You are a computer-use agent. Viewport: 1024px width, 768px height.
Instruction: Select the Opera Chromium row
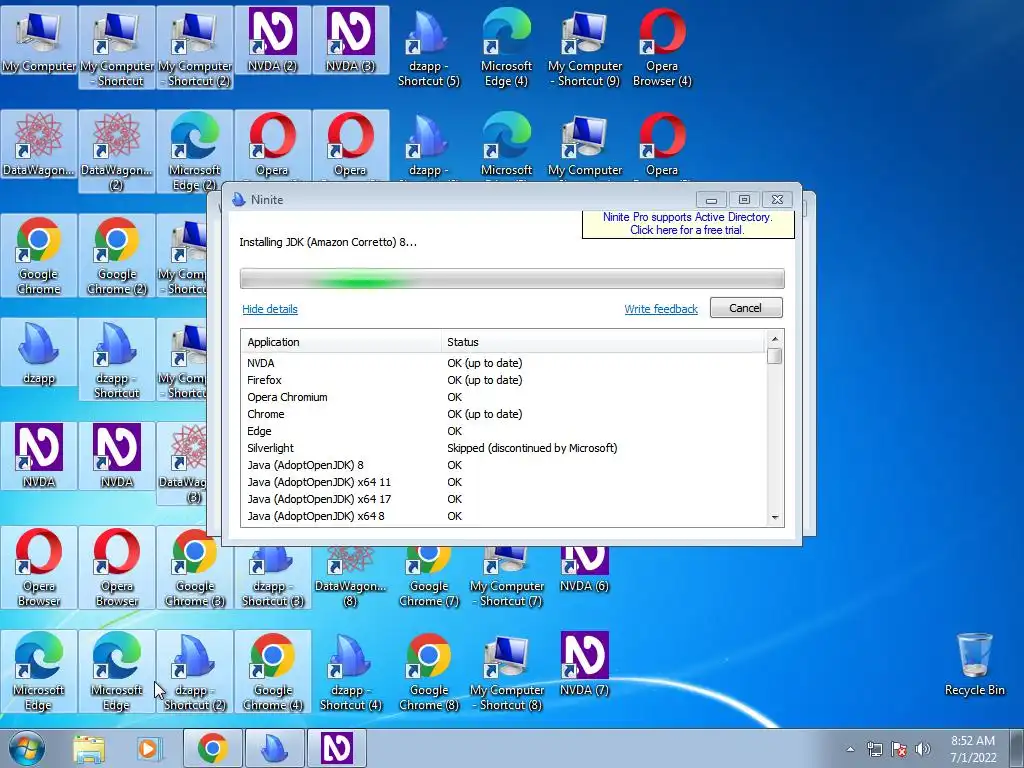point(503,397)
